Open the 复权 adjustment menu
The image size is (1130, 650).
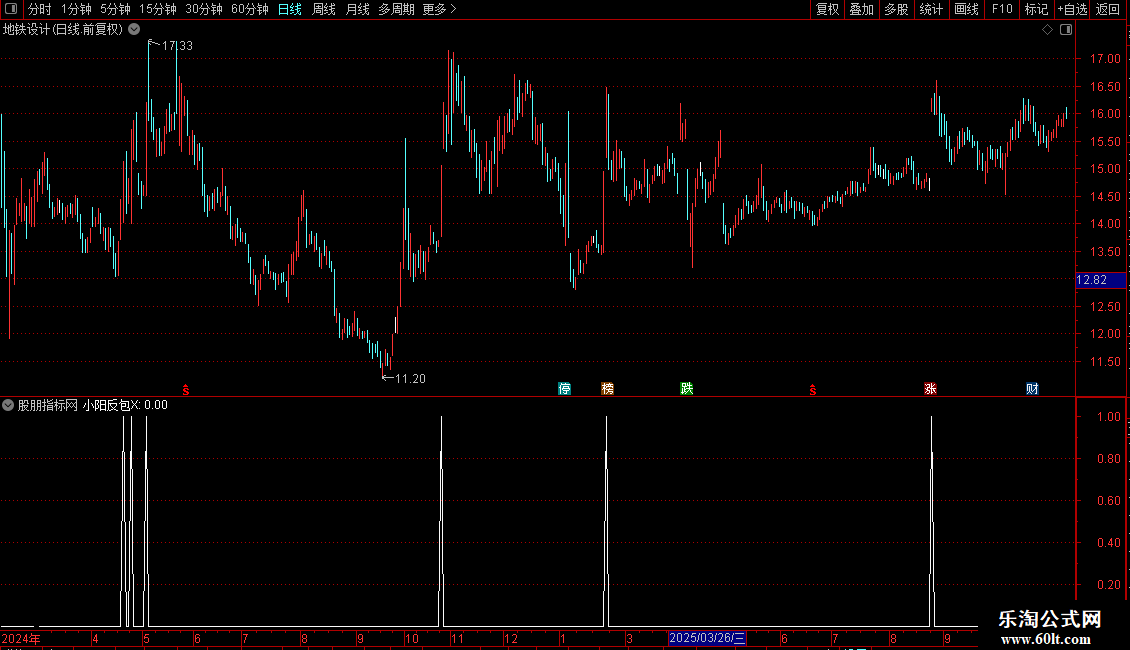click(827, 9)
